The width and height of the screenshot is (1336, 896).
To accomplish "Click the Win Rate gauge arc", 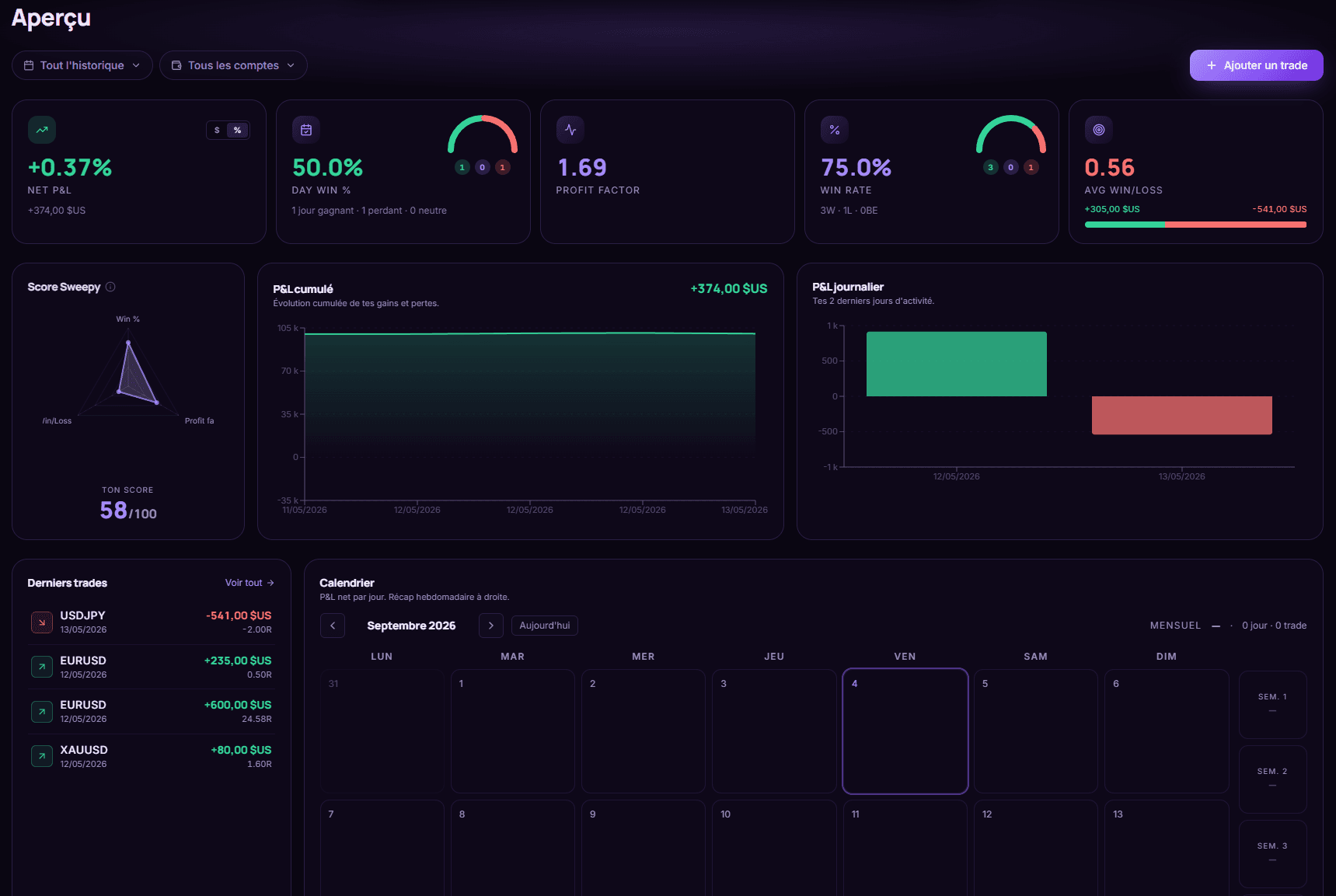I will (1011, 134).
